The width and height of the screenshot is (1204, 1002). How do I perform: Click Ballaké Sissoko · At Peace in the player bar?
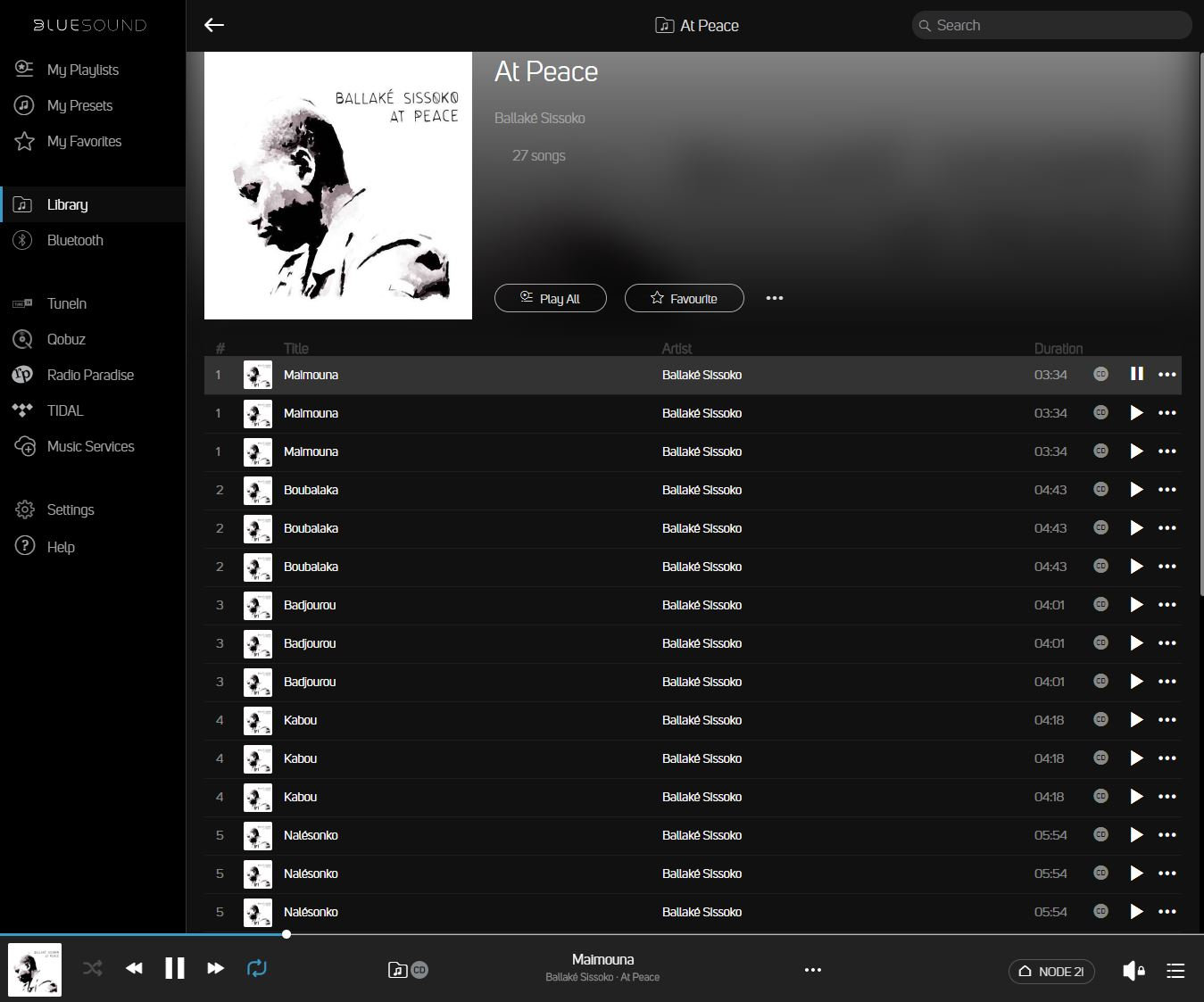point(602,977)
